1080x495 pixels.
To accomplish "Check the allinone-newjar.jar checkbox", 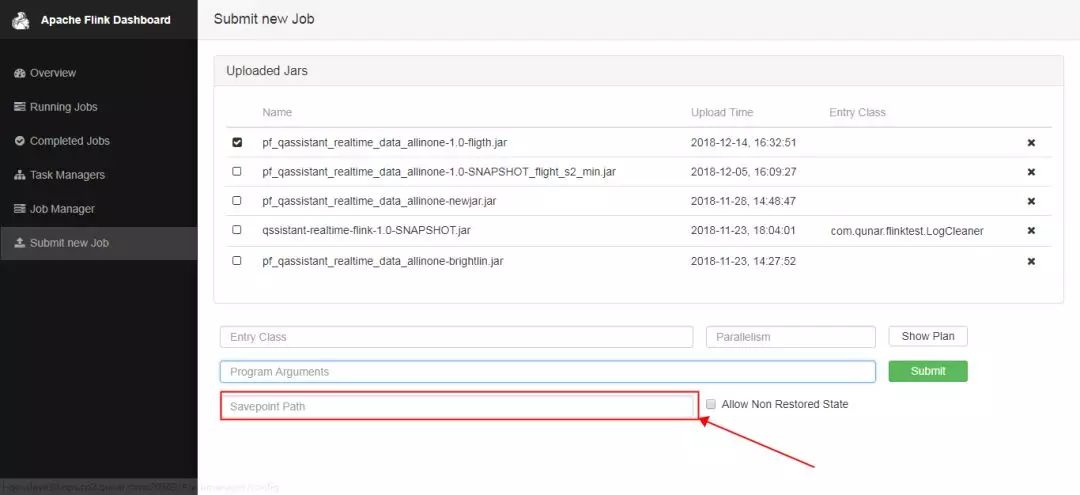I will pos(237,200).
